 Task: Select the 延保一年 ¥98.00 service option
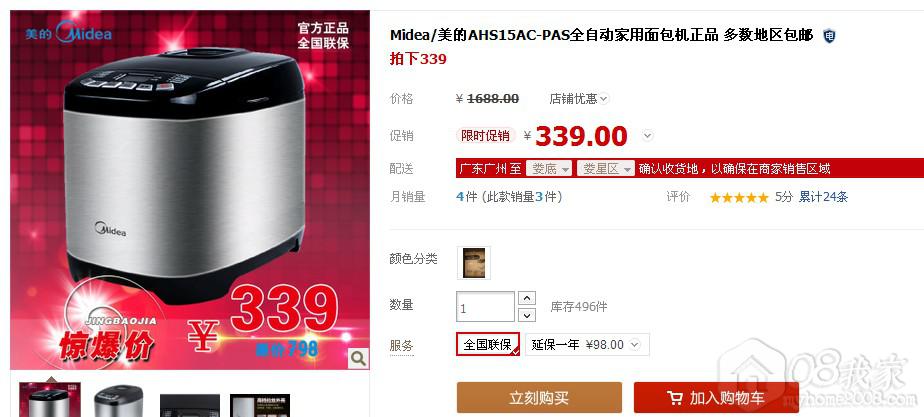pos(588,345)
